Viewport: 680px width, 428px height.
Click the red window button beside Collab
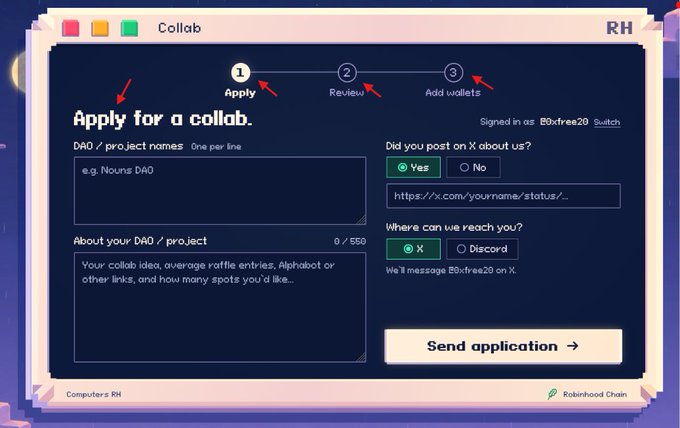71,29
